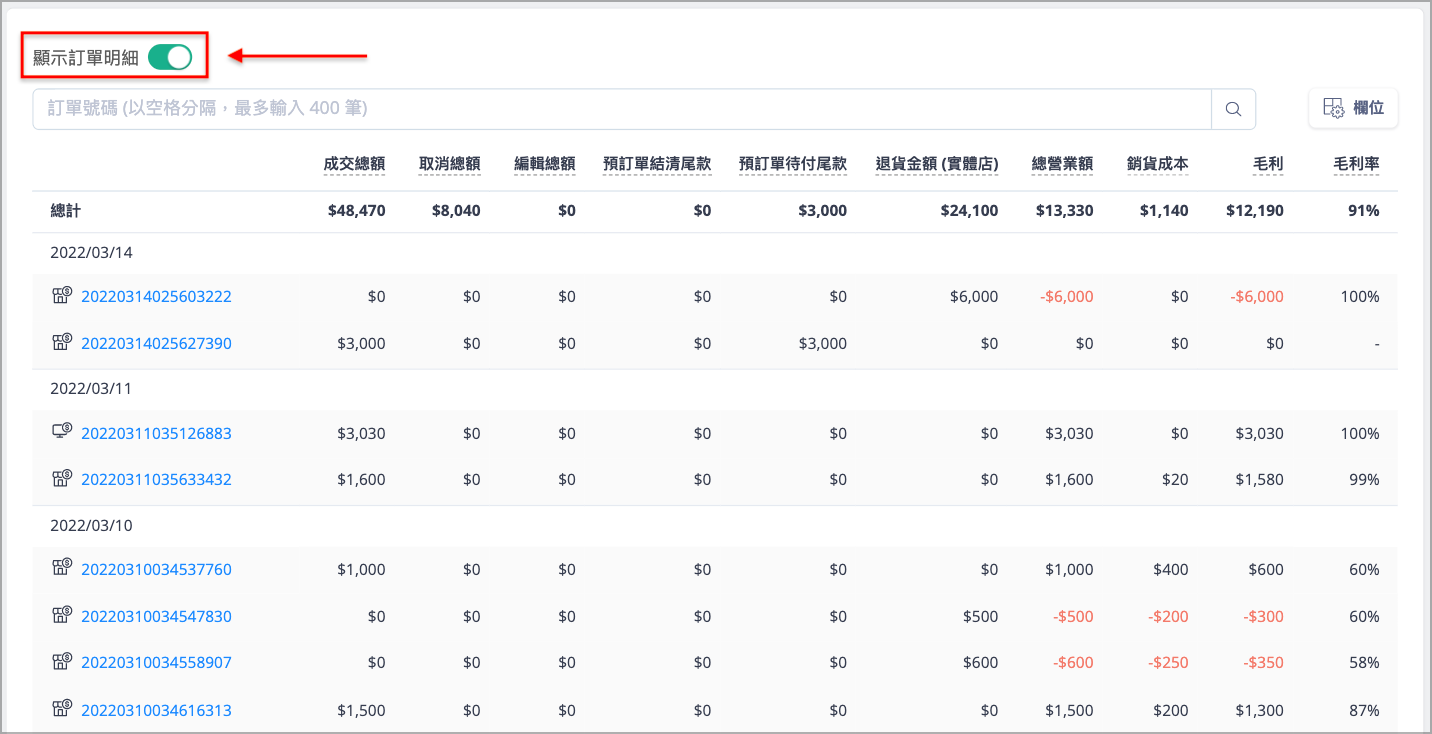Click the 成交總額 column header
Image resolution: width=1432 pixels, height=734 pixels.
(x=355, y=164)
